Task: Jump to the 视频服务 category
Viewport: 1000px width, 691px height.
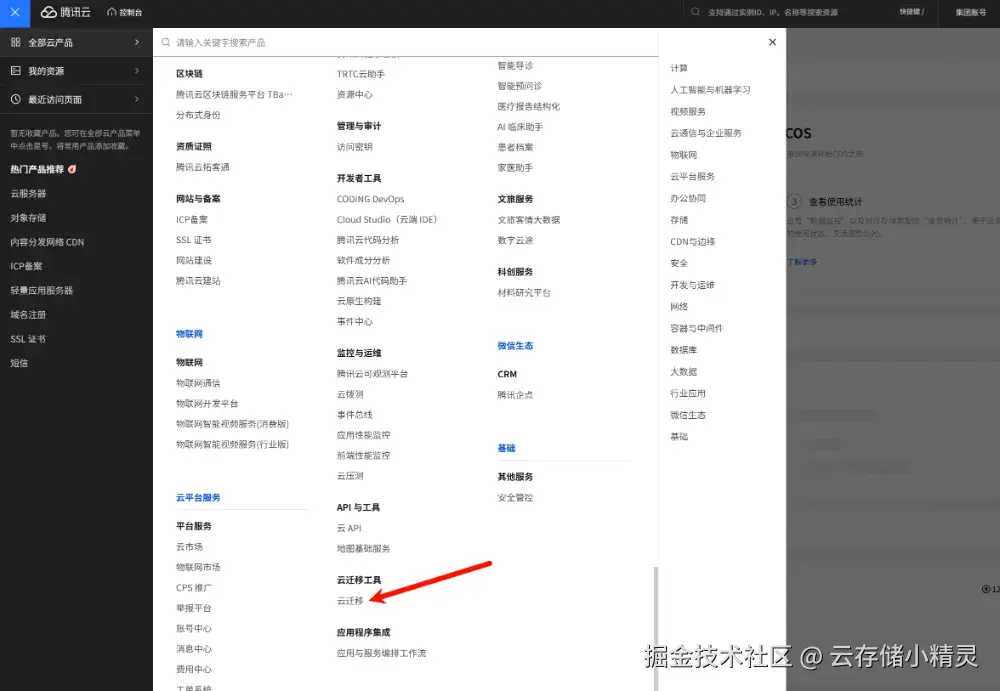Action: (x=688, y=112)
